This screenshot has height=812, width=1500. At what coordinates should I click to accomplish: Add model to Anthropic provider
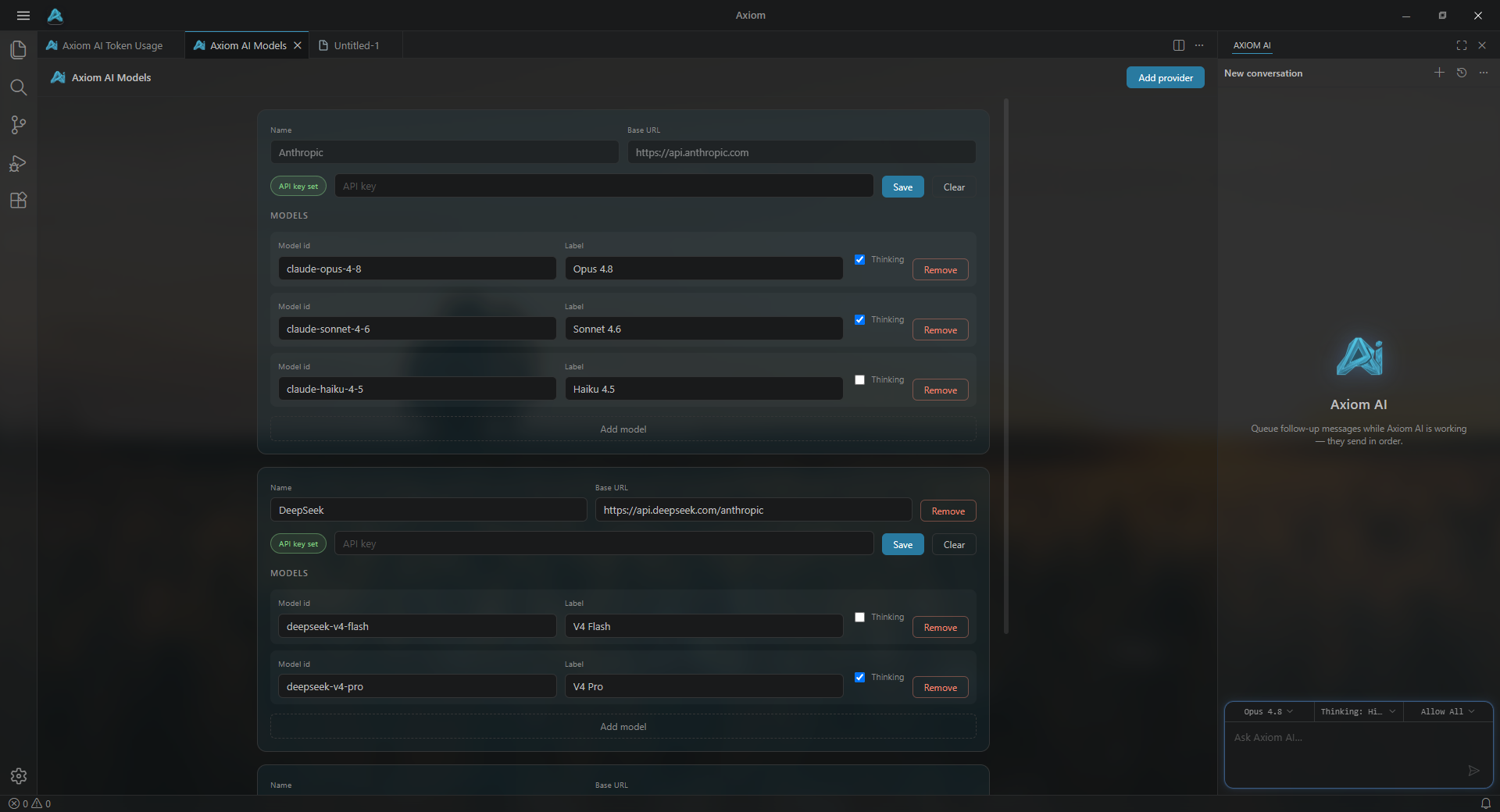pos(623,429)
